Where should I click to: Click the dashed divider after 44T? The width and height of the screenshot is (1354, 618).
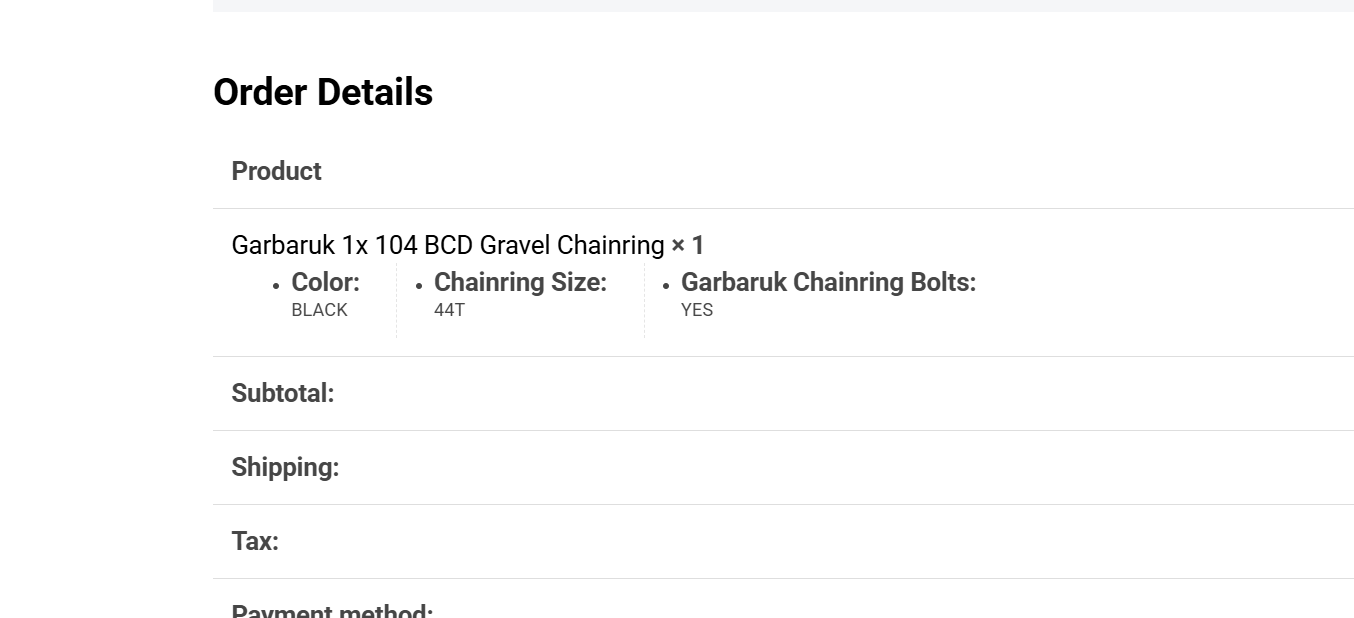644,302
